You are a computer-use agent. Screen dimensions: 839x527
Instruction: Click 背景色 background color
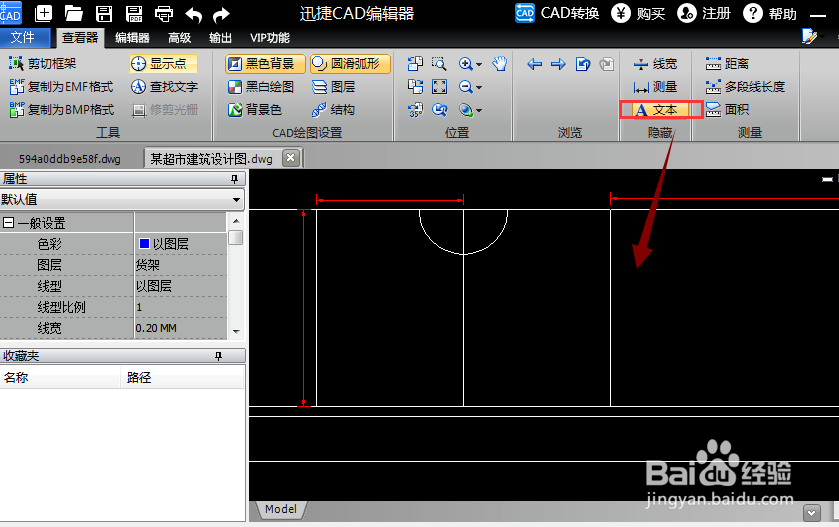pos(255,110)
